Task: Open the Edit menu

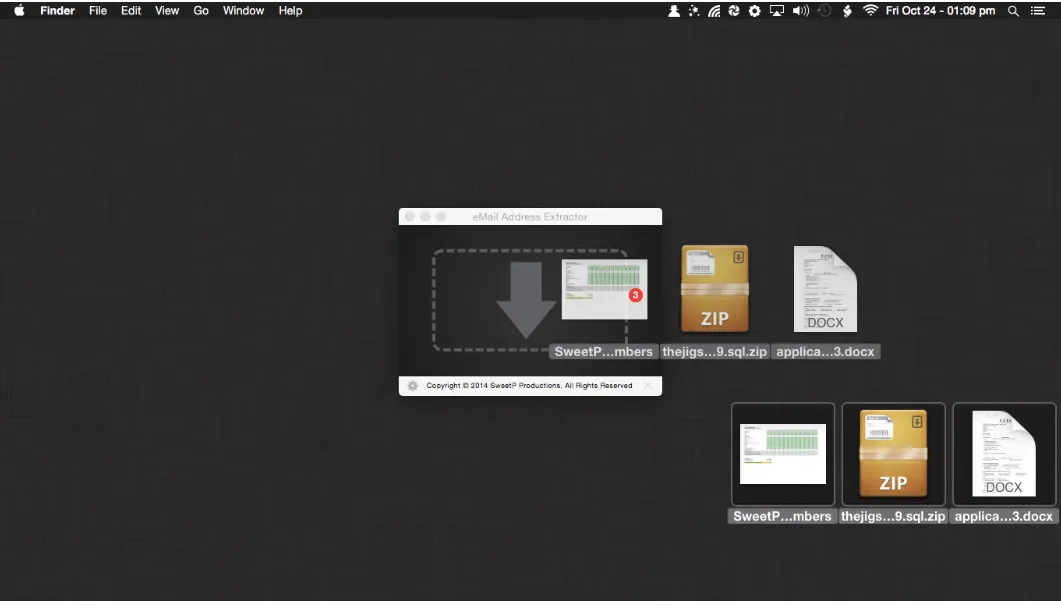Action: click(131, 11)
